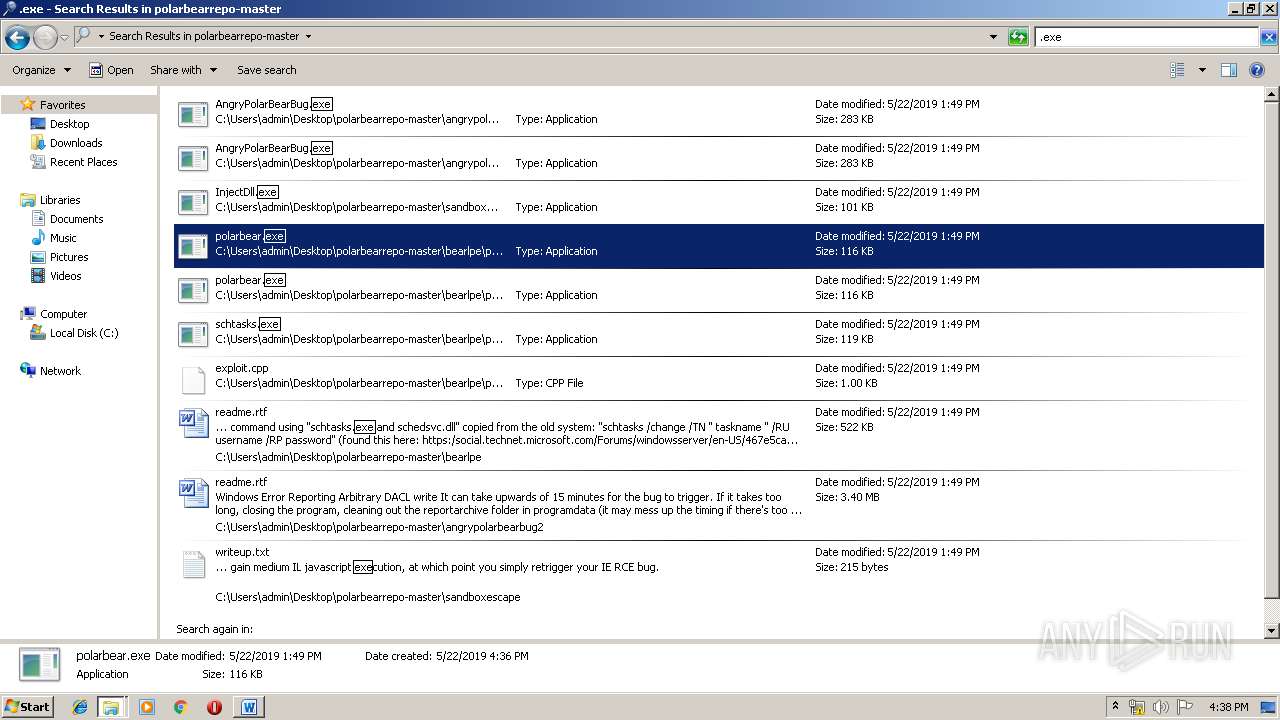Click the taskbar clock 4:38 PM
Viewport: 1280px width, 720px height.
(1228, 707)
